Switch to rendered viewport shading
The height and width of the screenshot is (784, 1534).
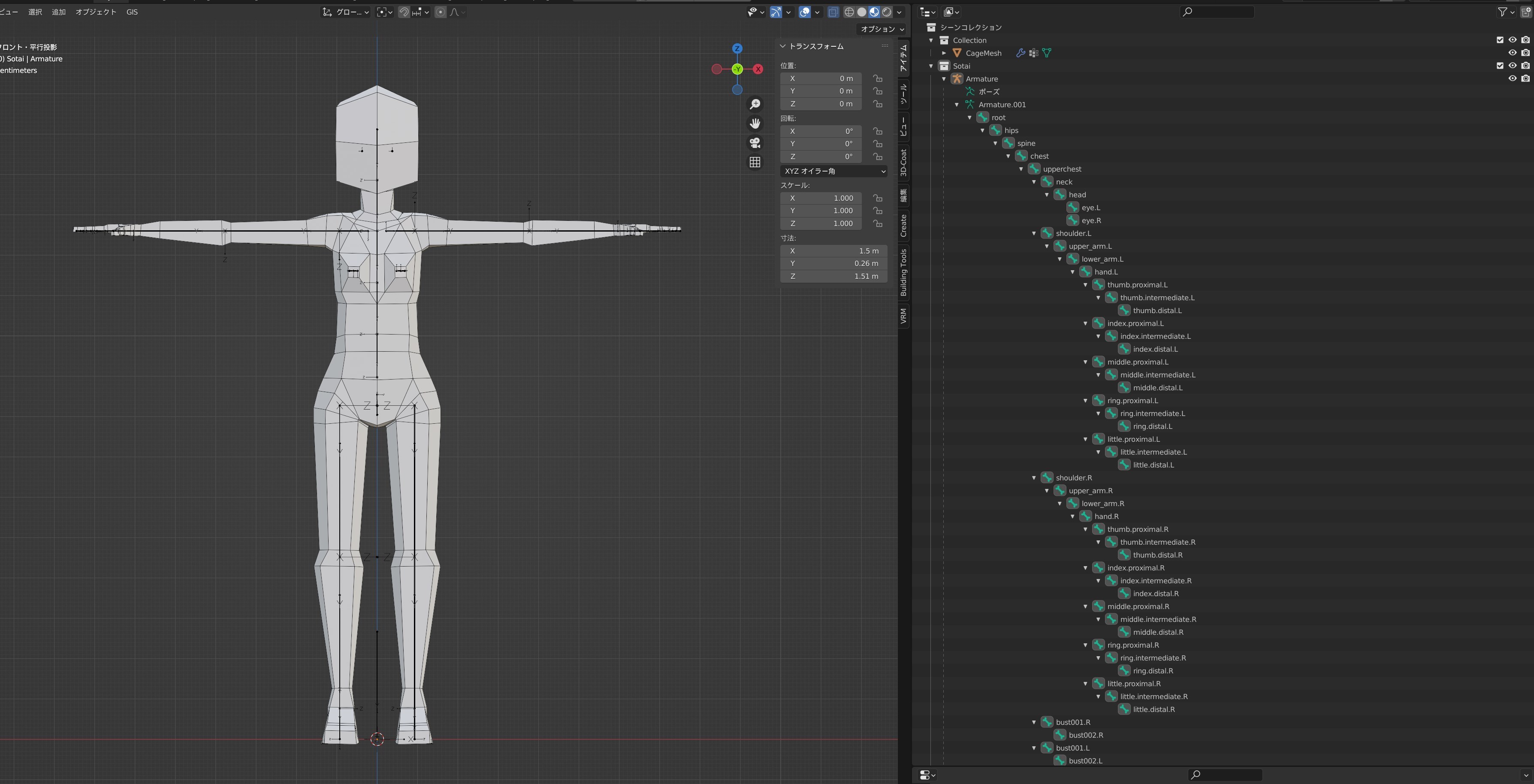click(887, 12)
